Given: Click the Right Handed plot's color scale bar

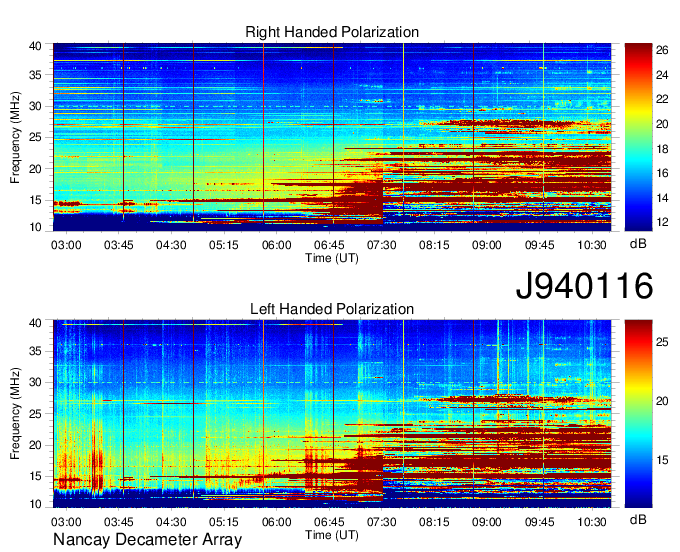Looking at the screenshot, I should click(638, 137).
